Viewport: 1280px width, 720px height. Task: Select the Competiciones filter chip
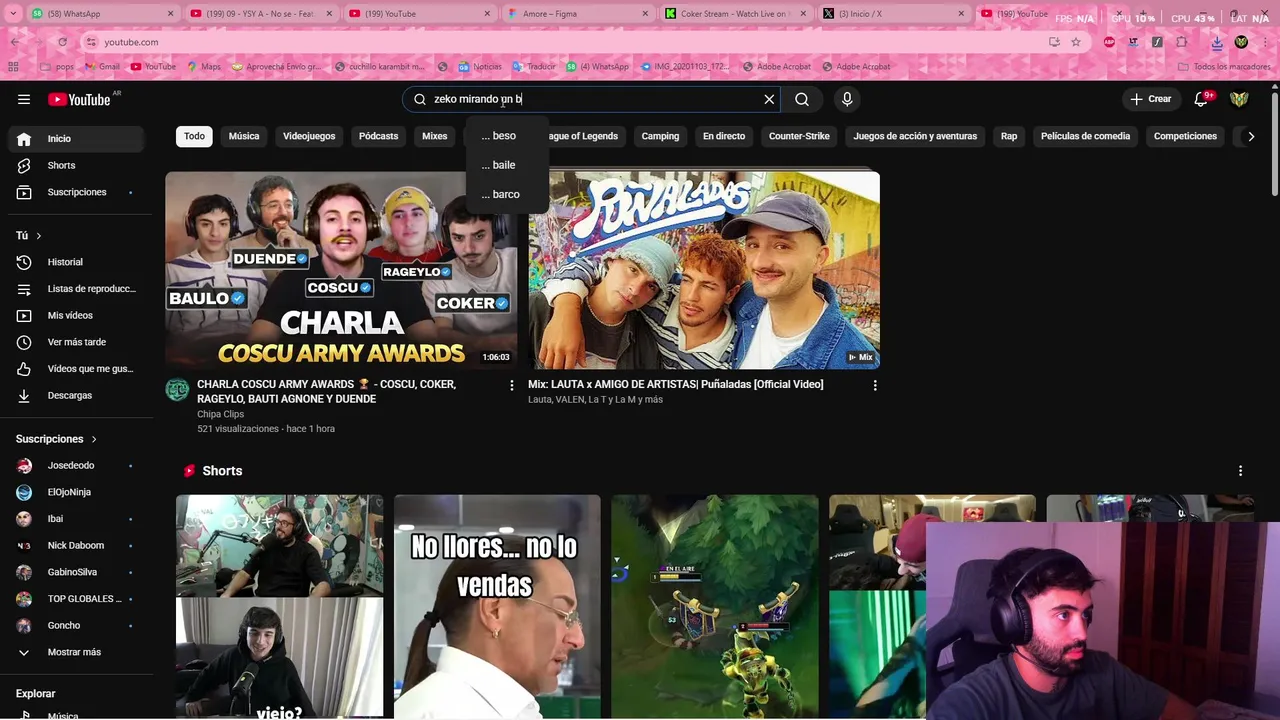(1185, 136)
